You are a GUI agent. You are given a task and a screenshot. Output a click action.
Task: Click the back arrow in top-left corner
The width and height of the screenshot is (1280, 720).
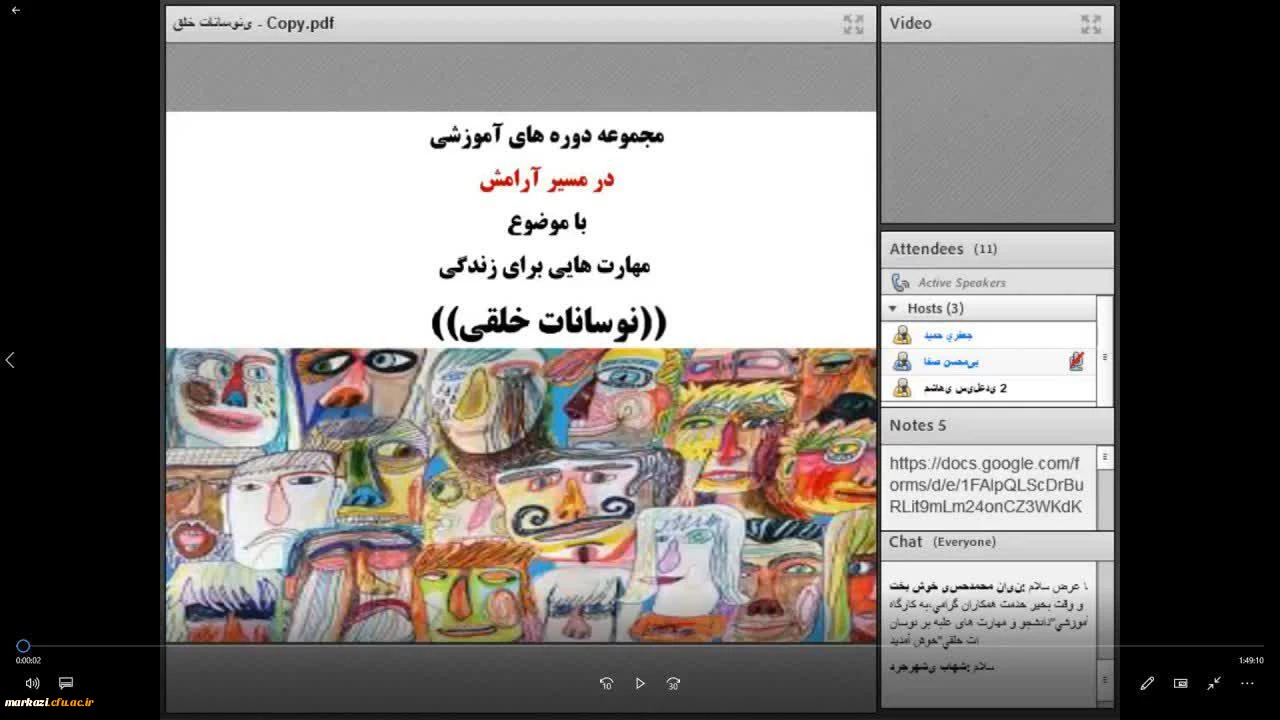click(15, 10)
